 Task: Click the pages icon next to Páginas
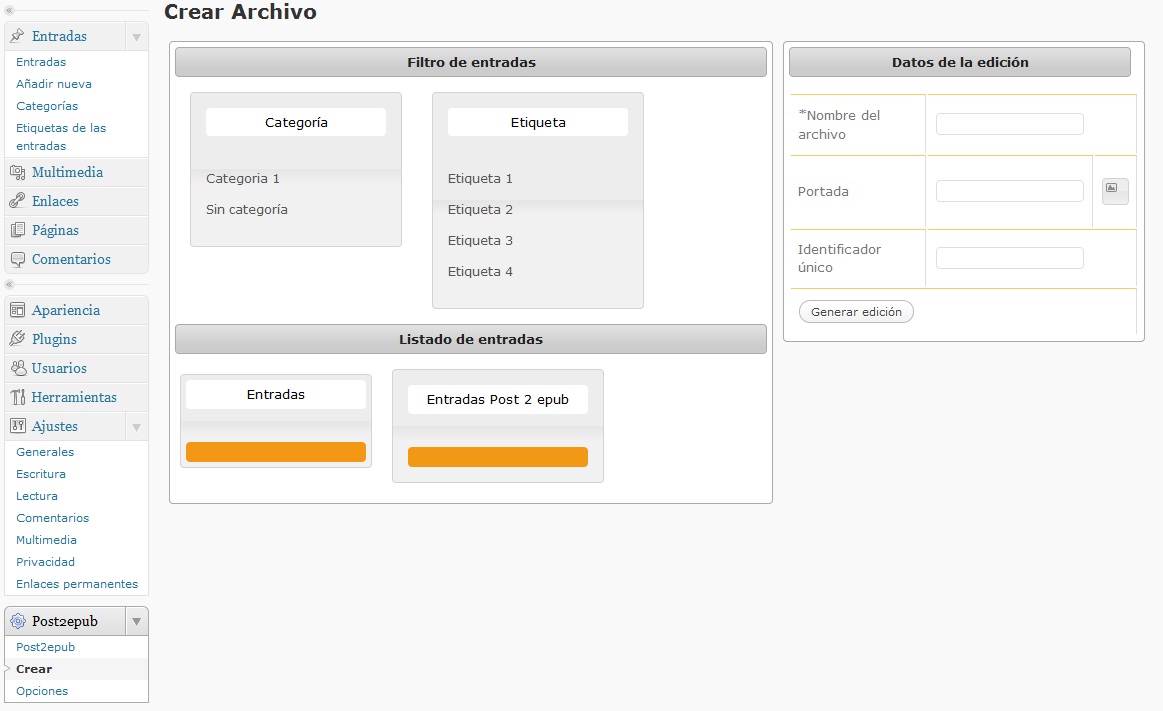[x=17, y=230]
